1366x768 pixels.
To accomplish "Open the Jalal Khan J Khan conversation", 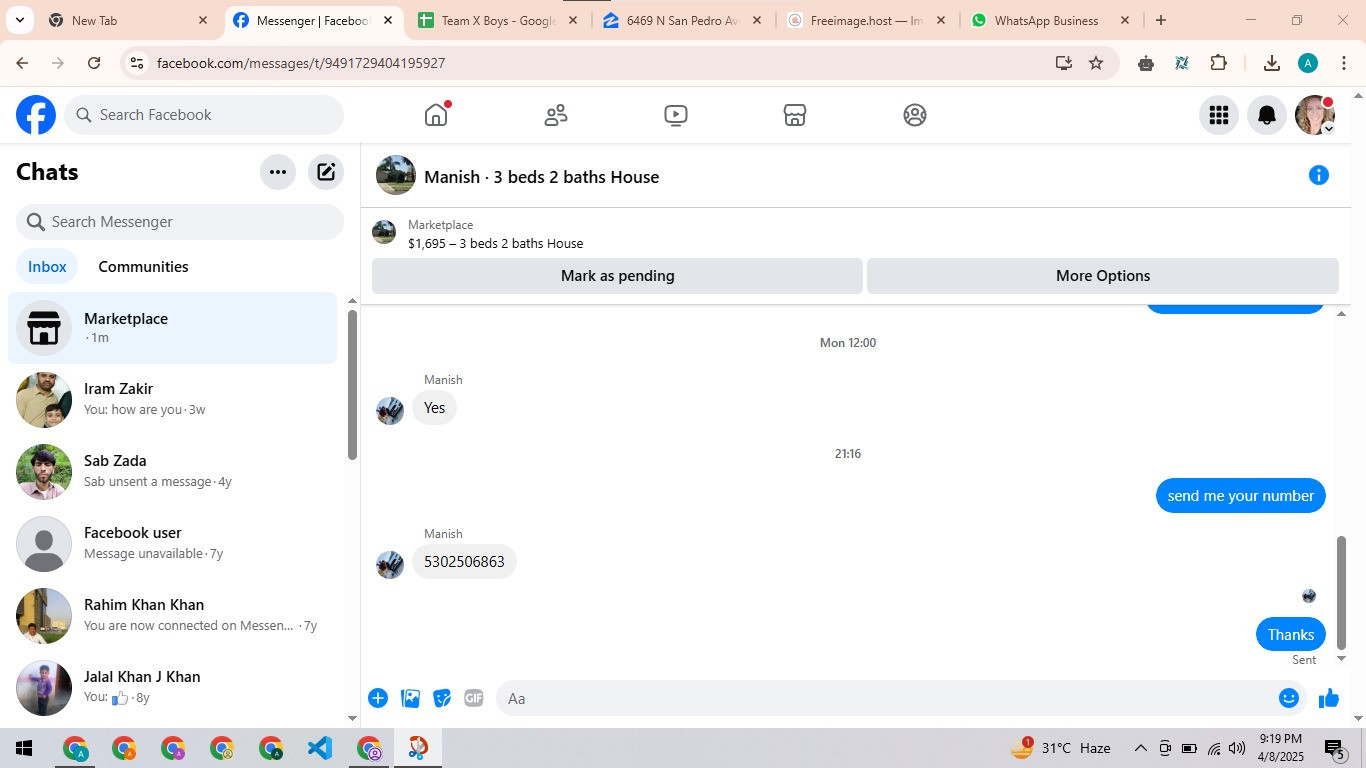I will [x=172, y=688].
